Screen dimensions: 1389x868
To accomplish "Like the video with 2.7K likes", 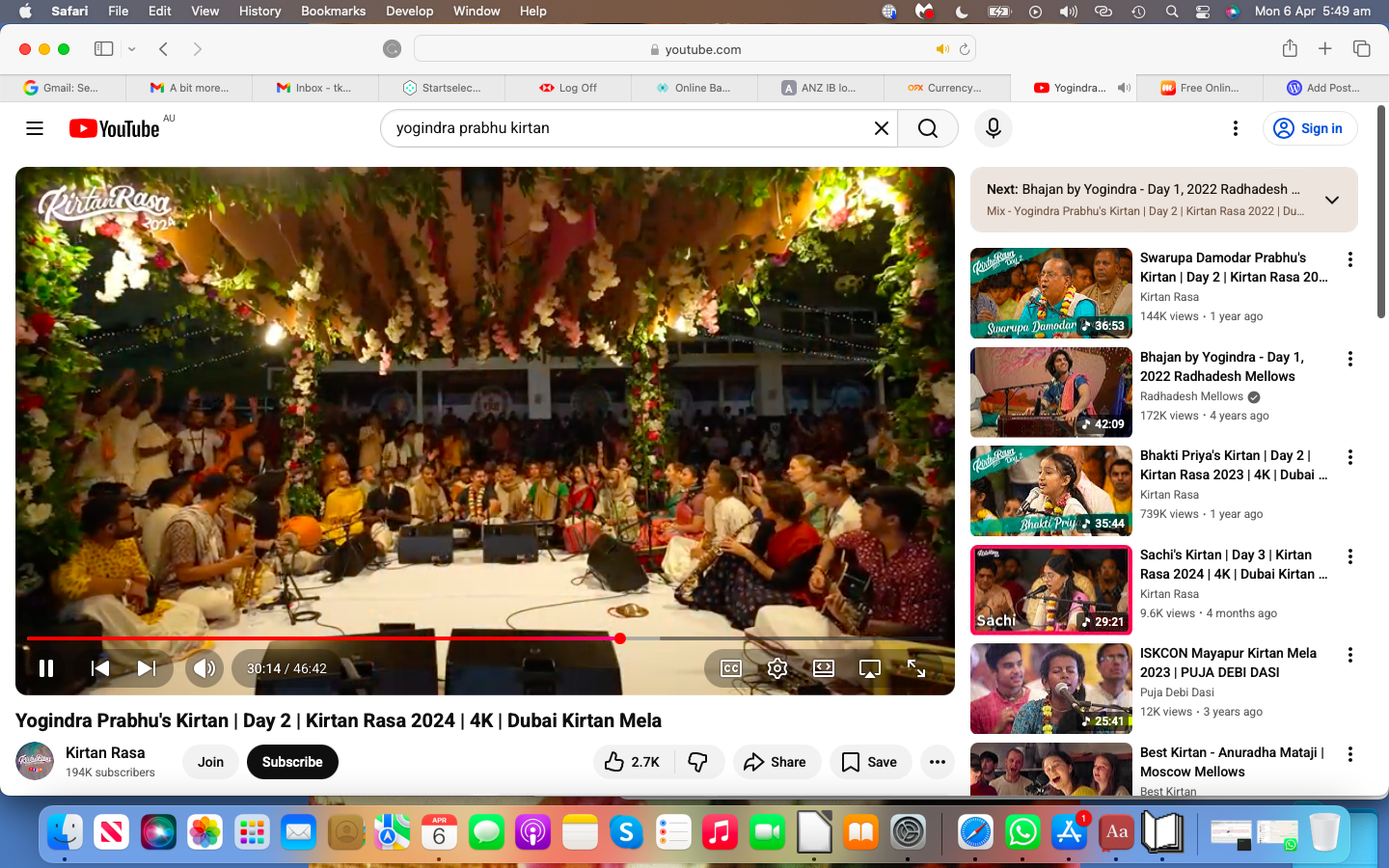I will click(633, 762).
